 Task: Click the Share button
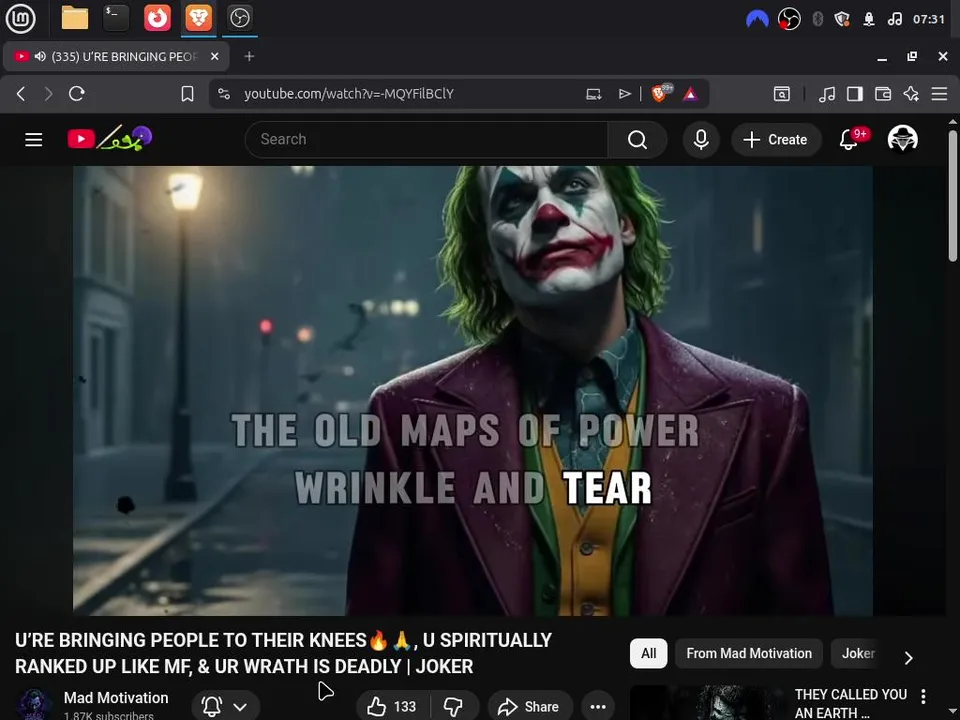[530, 707]
